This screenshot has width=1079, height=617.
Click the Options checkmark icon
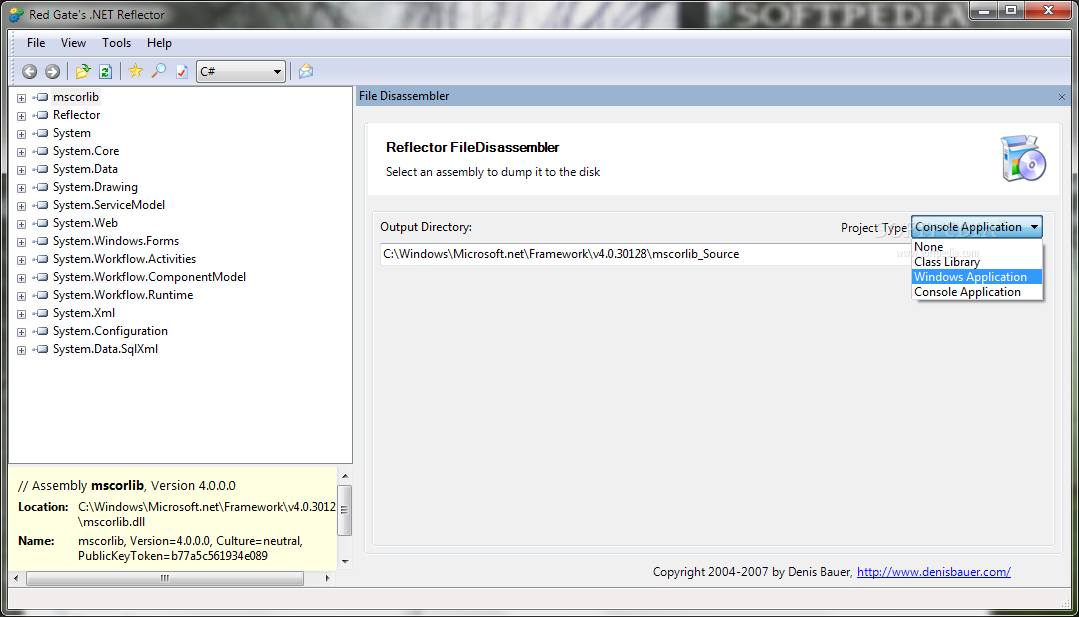[x=182, y=72]
